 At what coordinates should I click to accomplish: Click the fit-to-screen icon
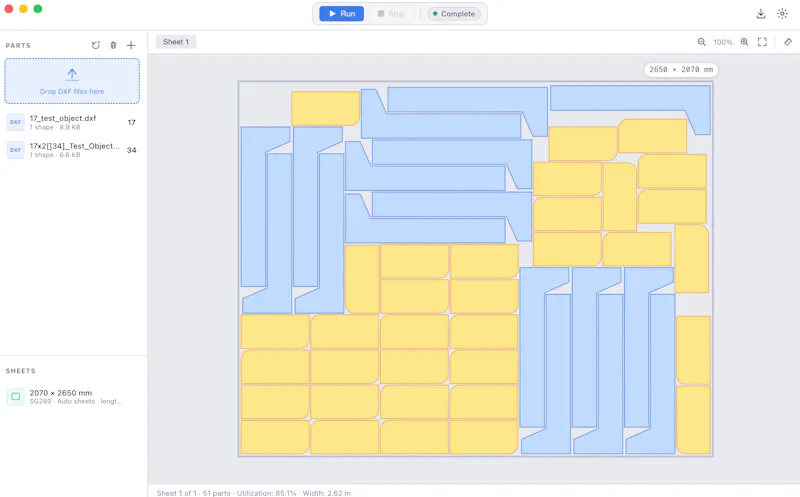[762, 42]
